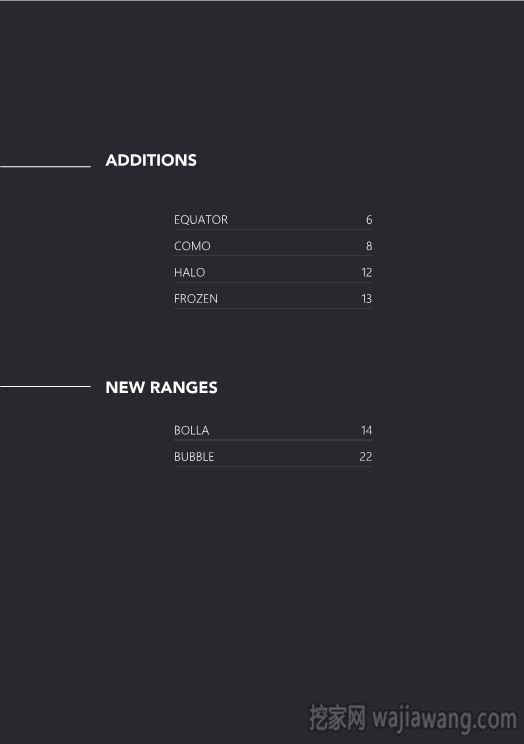Click the line left of ADDITIONS
This screenshot has height=744, width=524.
(x=45, y=167)
